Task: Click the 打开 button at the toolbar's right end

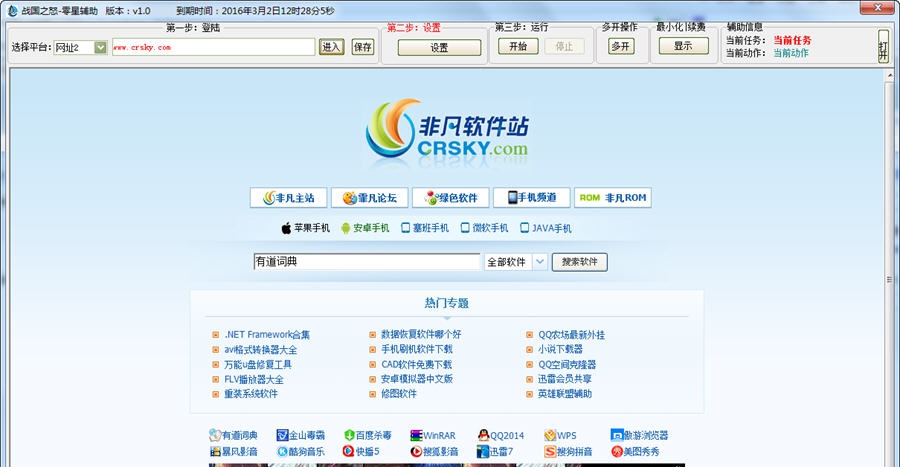Action: [x=883, y=46]
